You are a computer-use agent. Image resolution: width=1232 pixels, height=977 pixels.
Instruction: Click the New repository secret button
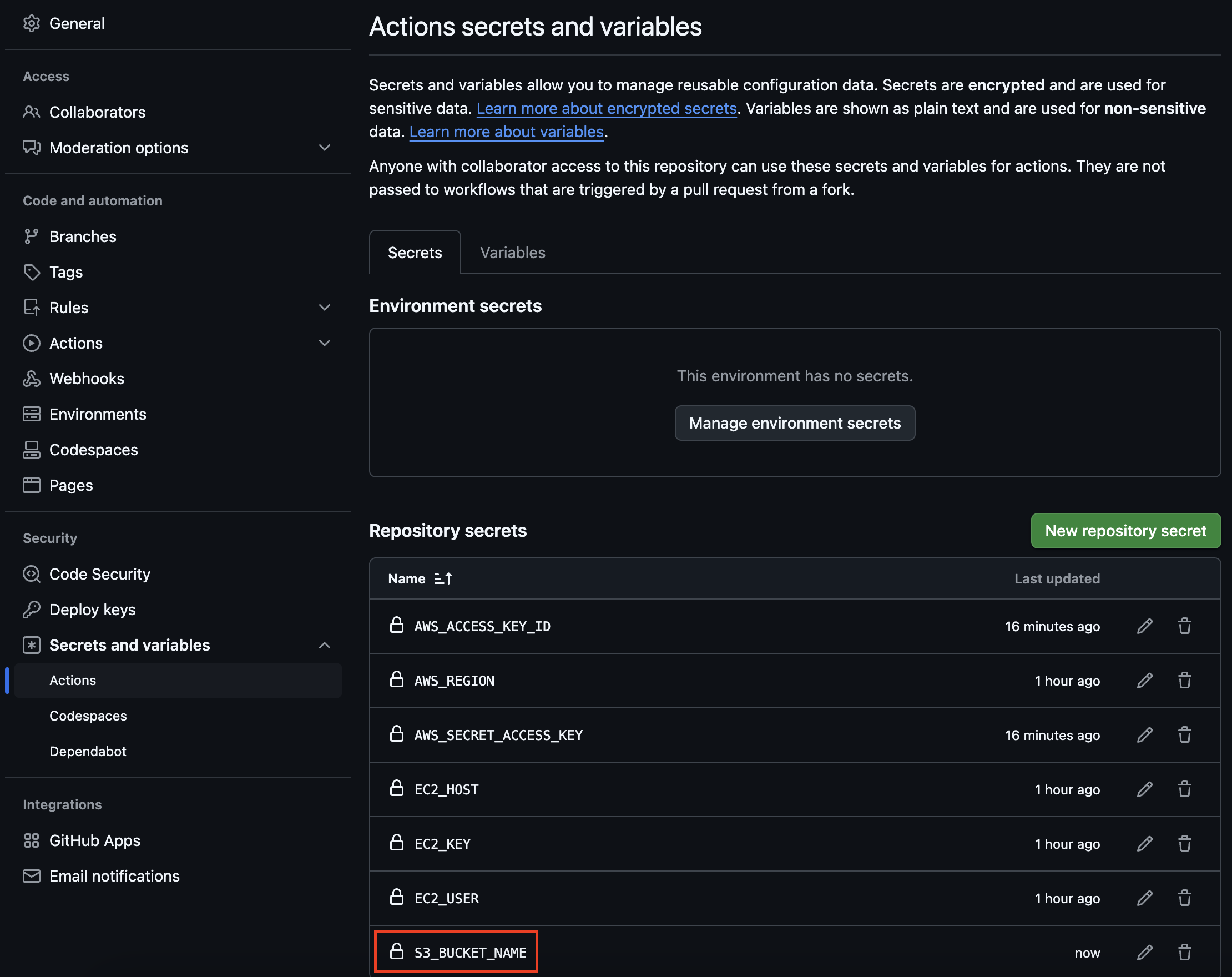click(x=1125, y=531)
